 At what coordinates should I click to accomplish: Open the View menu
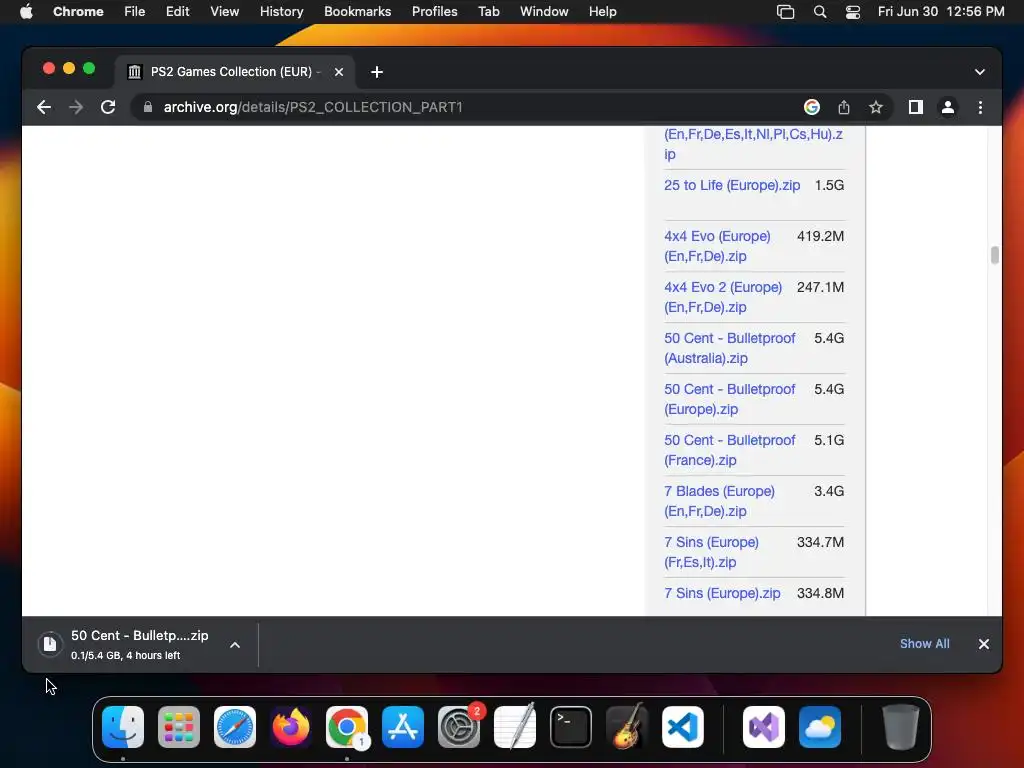[x=225, y=12]
